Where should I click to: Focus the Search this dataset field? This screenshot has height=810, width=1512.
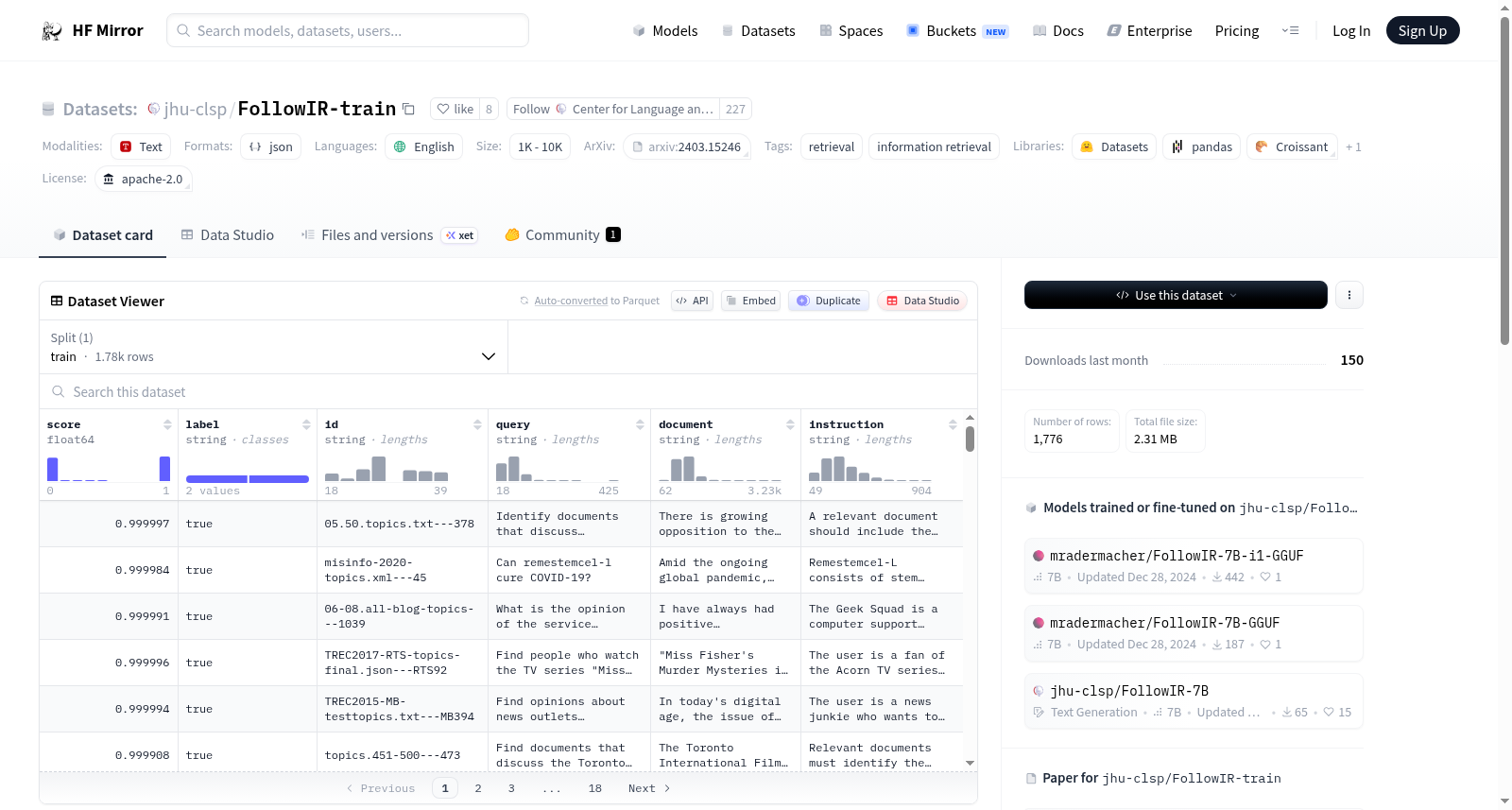click(x=508, y=391)
